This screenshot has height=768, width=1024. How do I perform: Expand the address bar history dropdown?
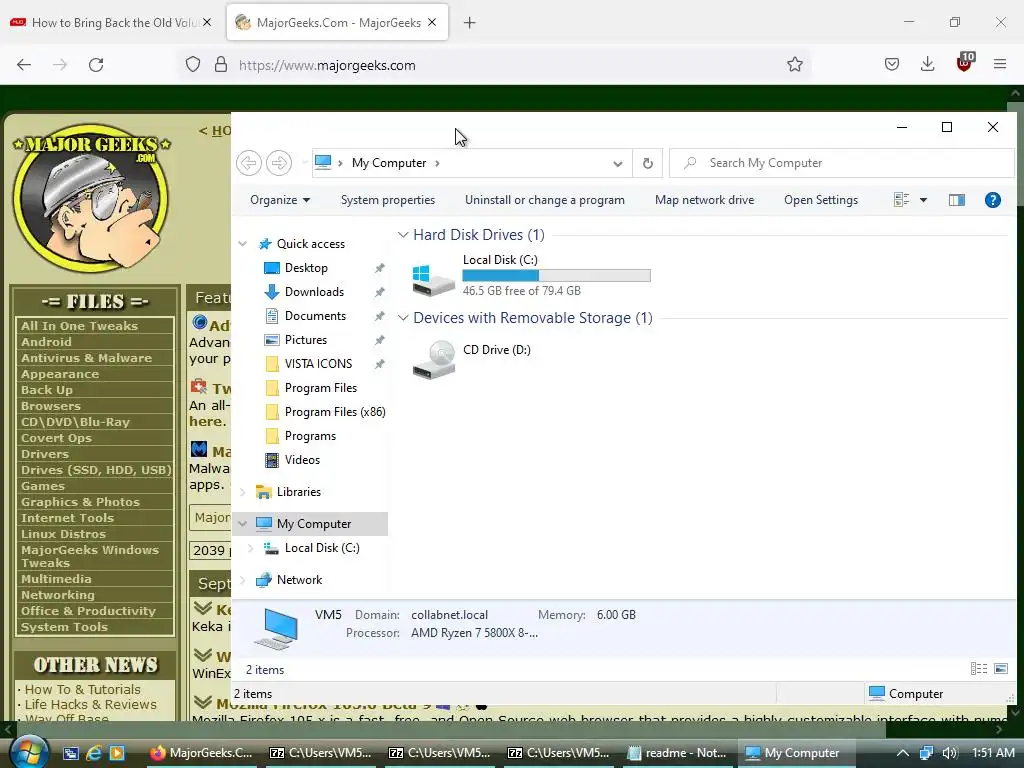click(617, 163)
